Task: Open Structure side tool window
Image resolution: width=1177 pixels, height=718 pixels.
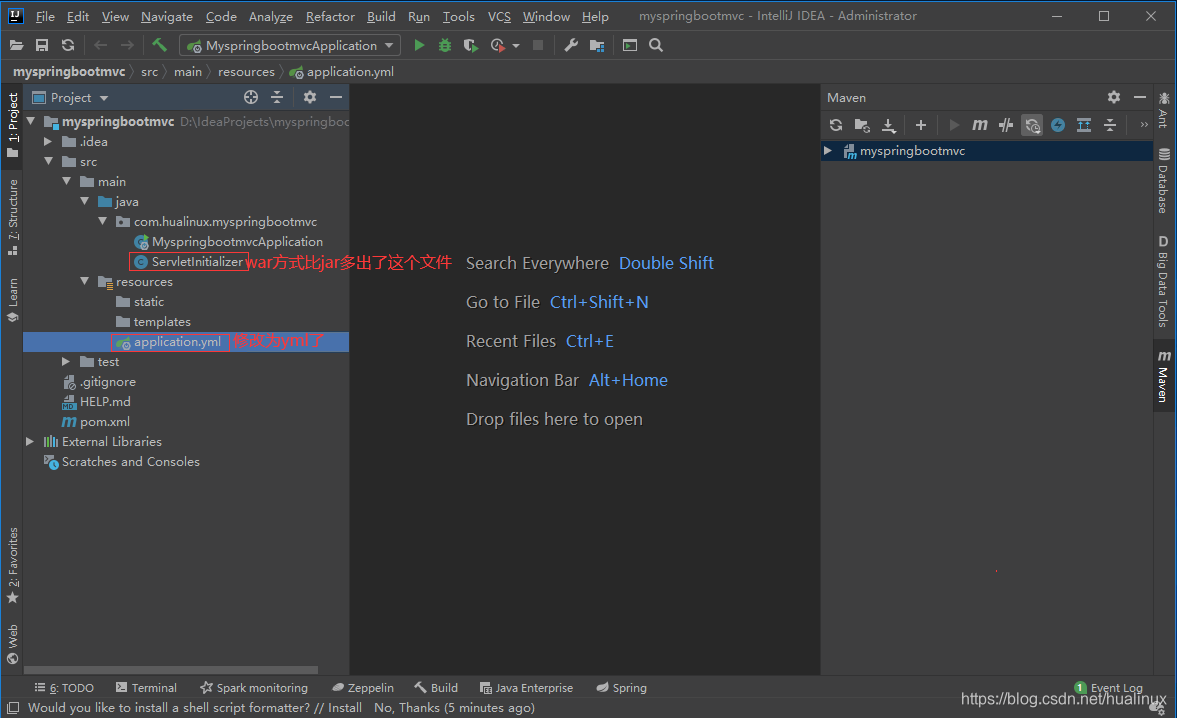Action: point(13,218)
